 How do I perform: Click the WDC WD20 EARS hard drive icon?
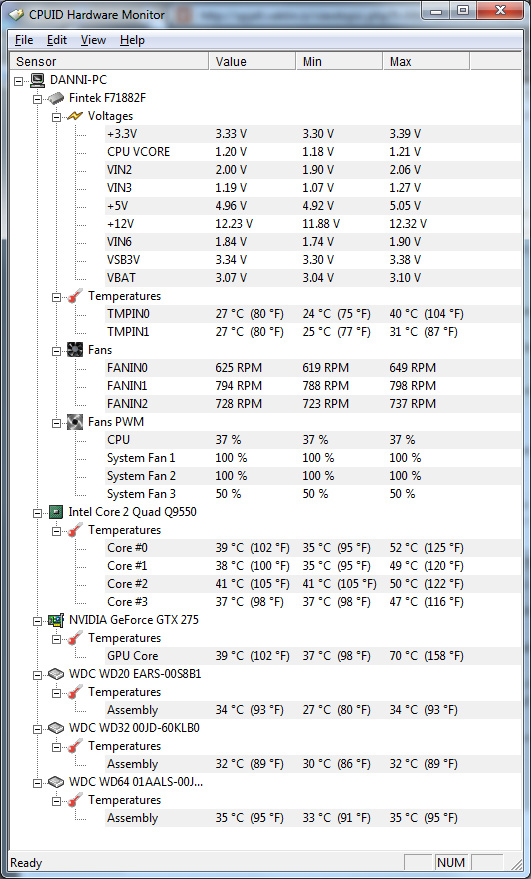click(56, 674)
